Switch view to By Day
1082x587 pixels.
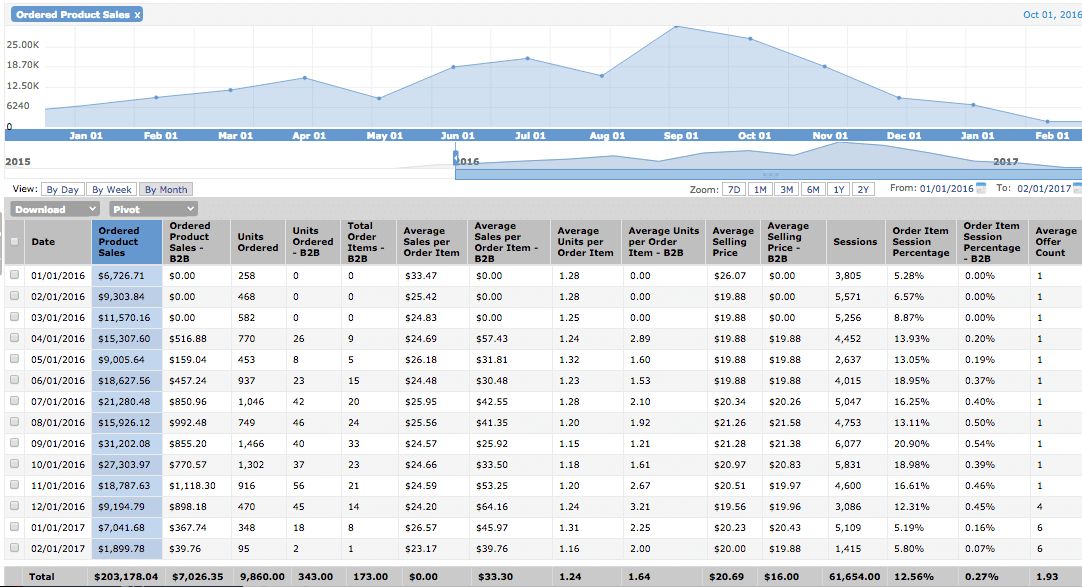point(62,190)
